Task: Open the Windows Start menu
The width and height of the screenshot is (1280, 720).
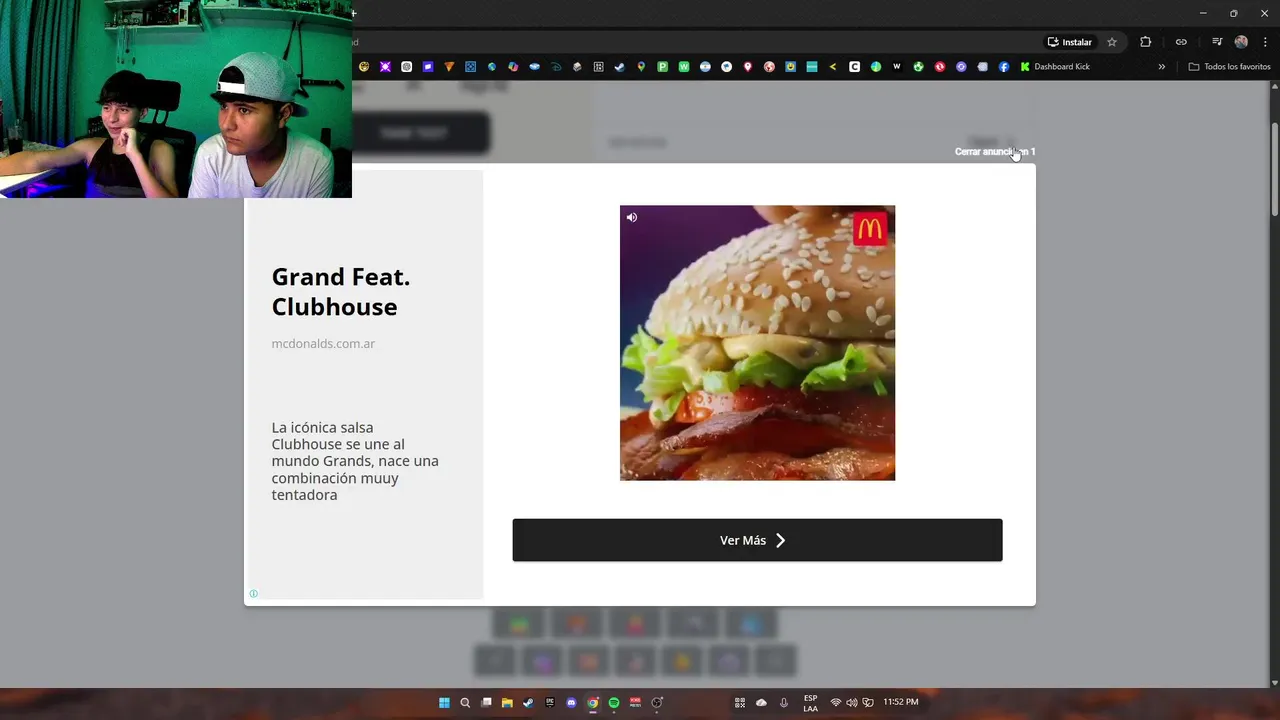Action: pyautogui.click(x=444, y=703)
